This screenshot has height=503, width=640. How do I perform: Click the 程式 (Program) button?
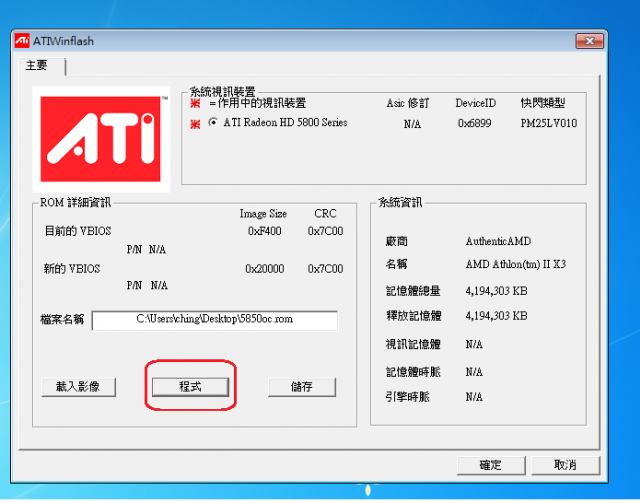[x=190, y=386]
